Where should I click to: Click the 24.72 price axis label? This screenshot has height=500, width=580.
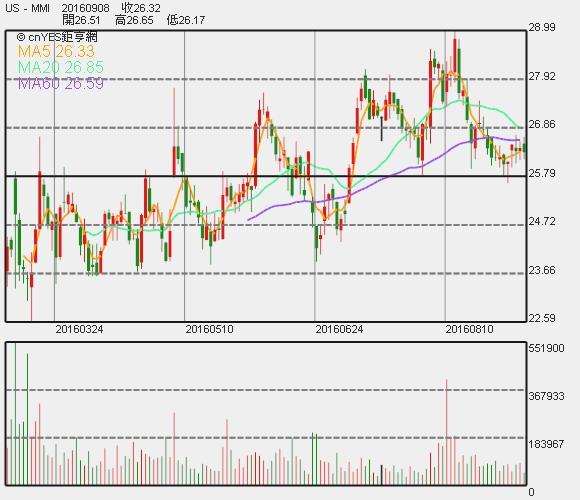tap(542, 222)
